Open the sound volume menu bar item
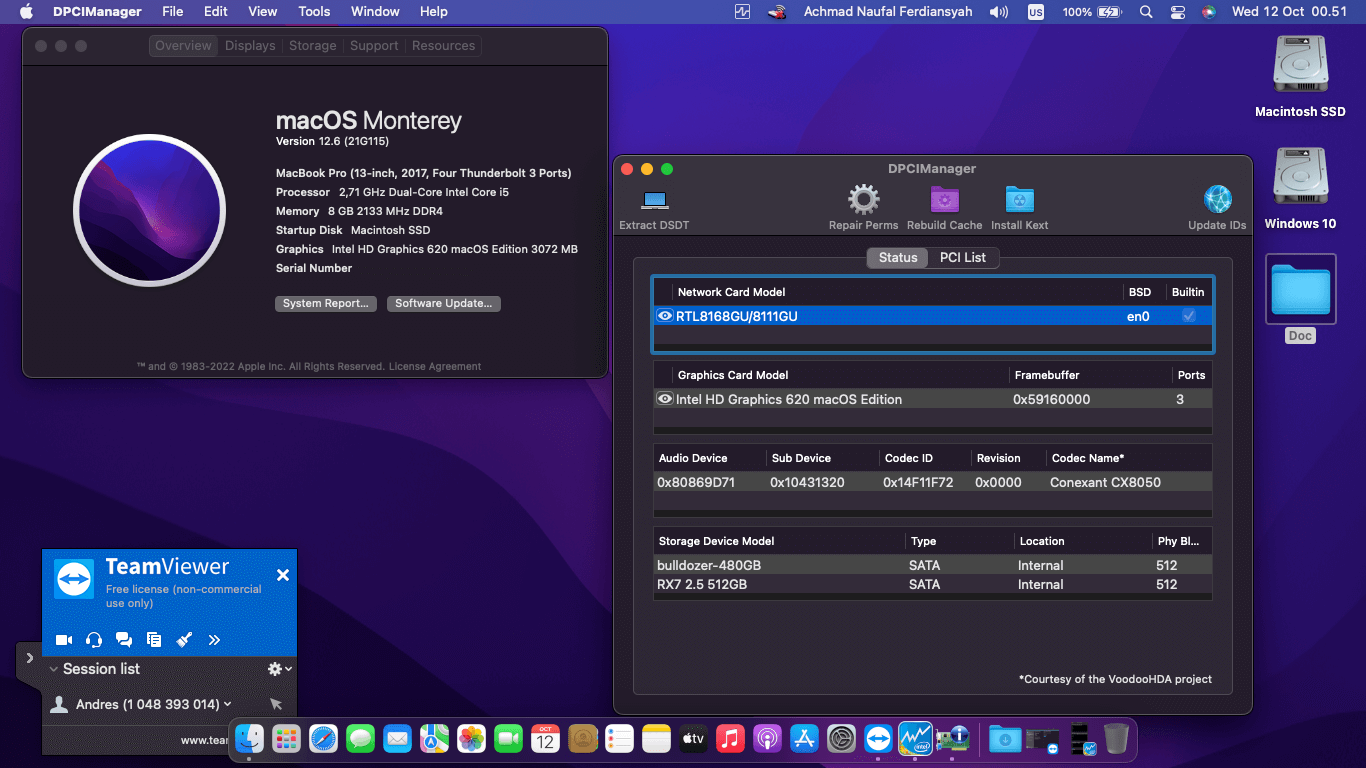1366x768 pixels. point(998,12)
